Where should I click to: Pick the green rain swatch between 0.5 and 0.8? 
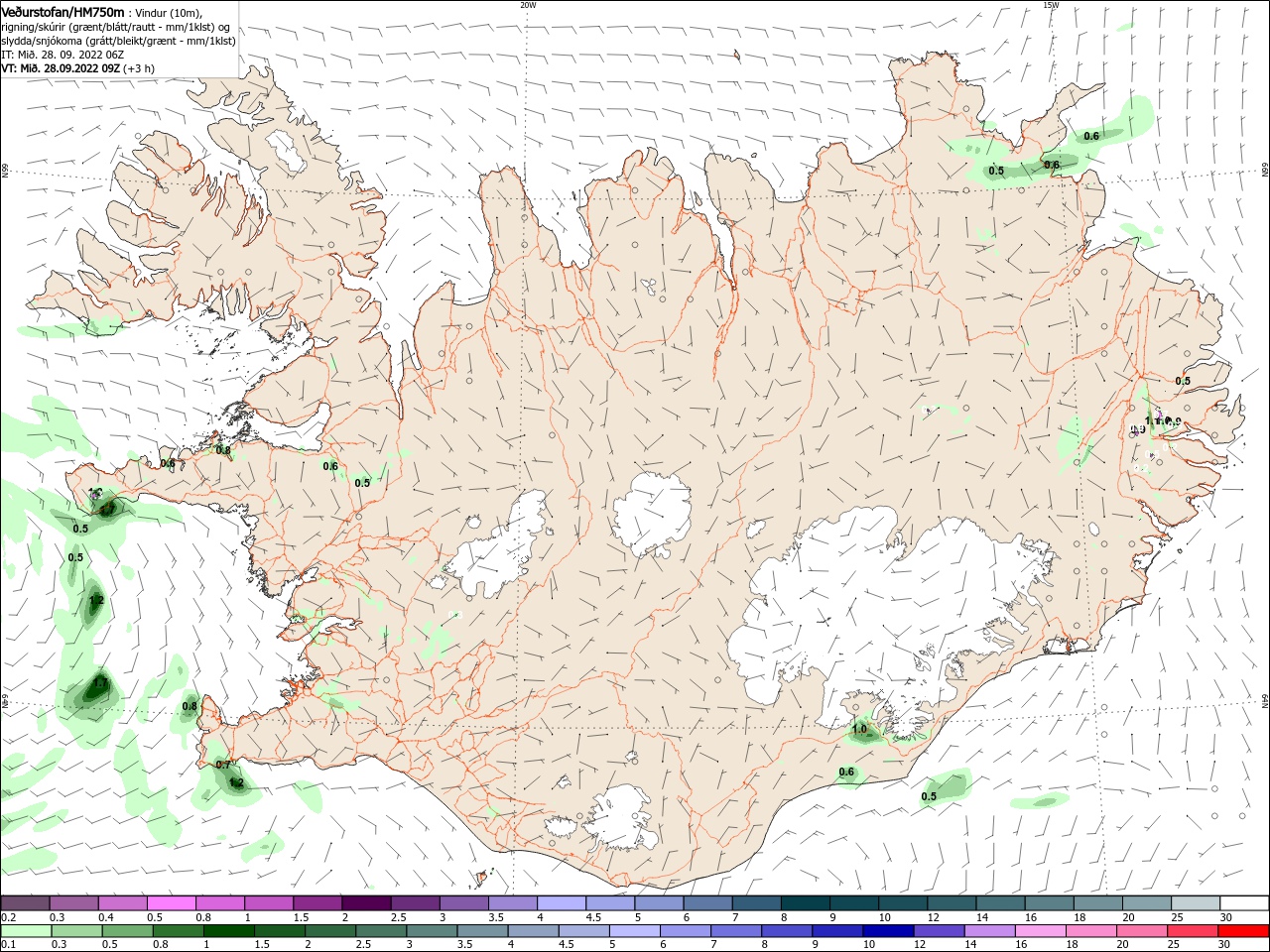pos(127,931)
